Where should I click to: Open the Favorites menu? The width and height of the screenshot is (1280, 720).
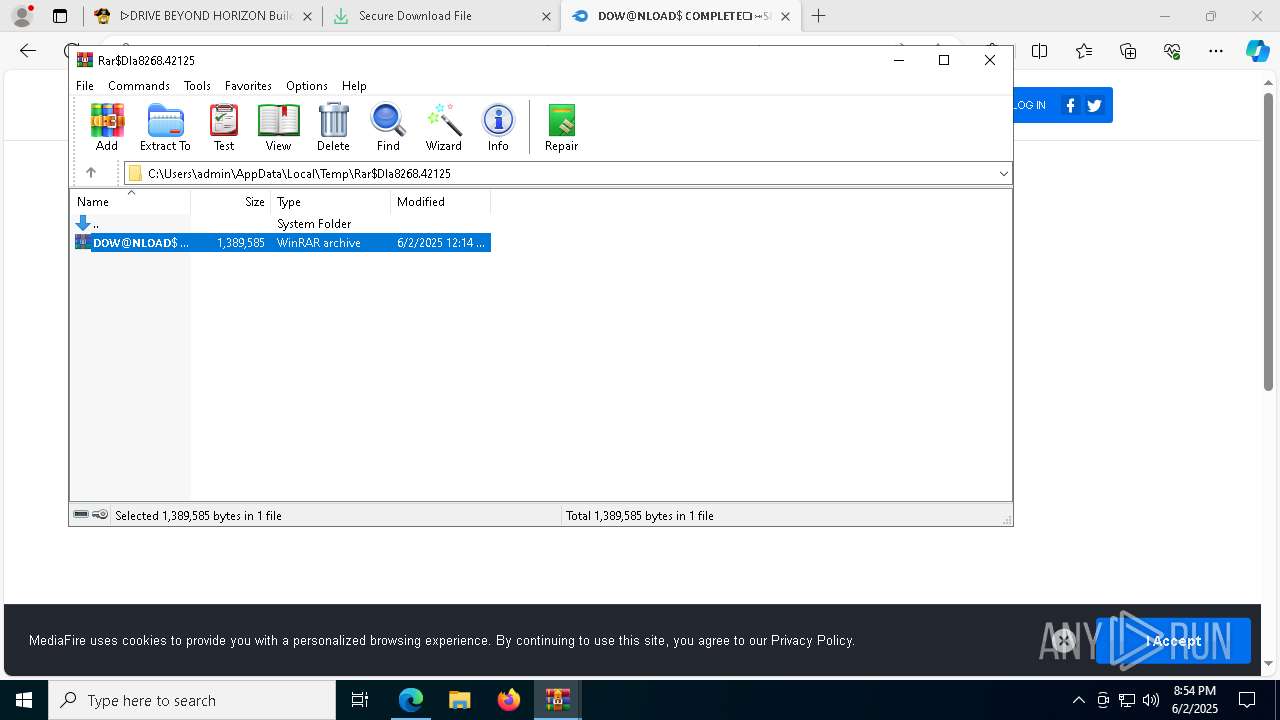[x=248, y=86]
